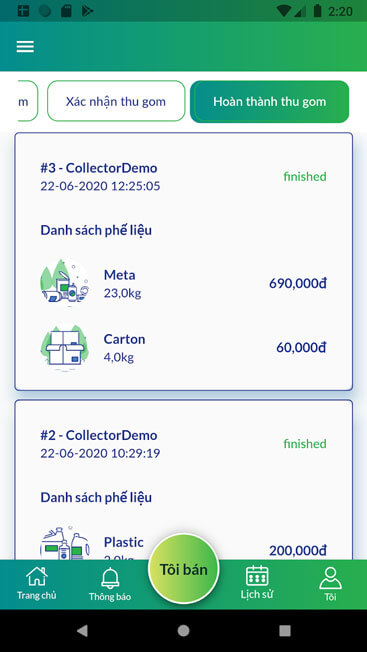Tap finished status on order #3
The image size is (367, 652).
(x=305, y=177)
